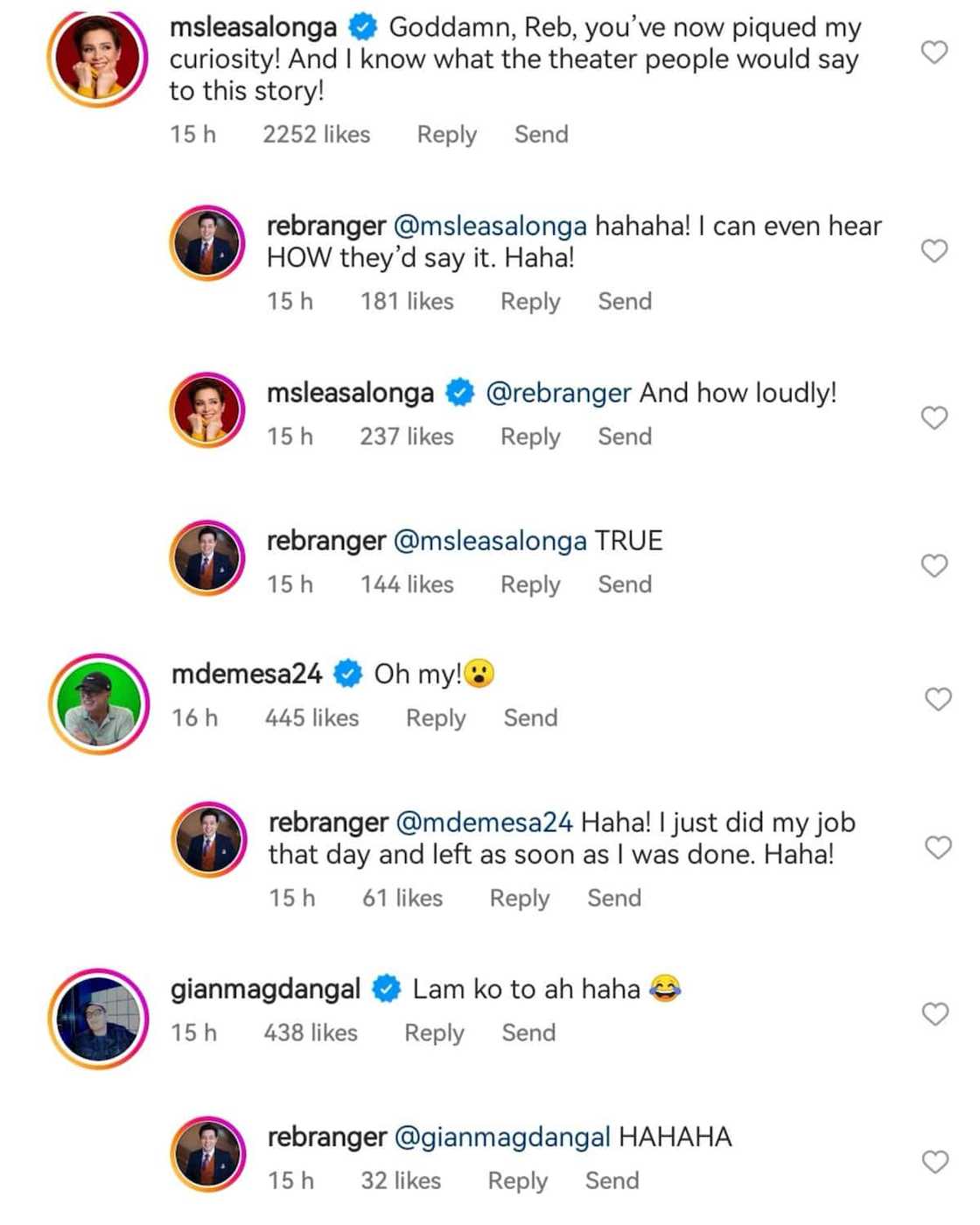Viewport: 980px width, 1225px height.
Task: Like mdemesa24's 'Oh my!' comment
Action: (938, 699)
